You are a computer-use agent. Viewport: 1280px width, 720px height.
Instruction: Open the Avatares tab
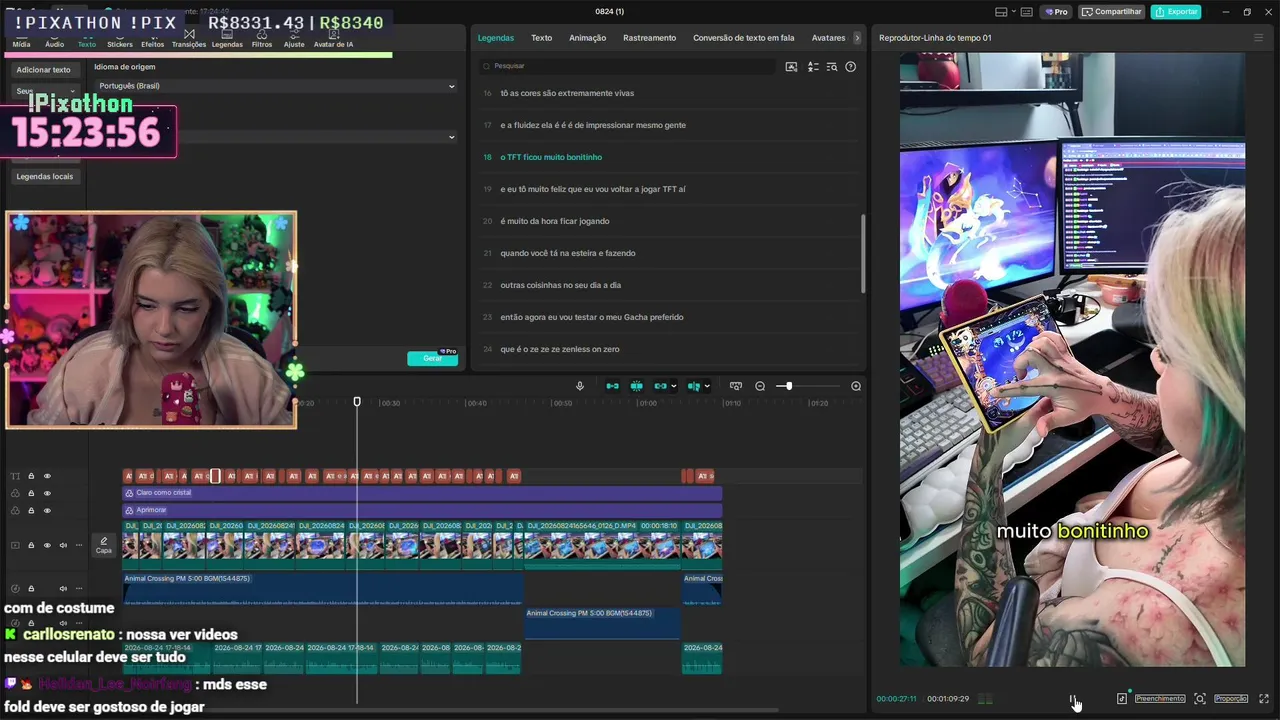pyautogui.click(x=828, y=38)
